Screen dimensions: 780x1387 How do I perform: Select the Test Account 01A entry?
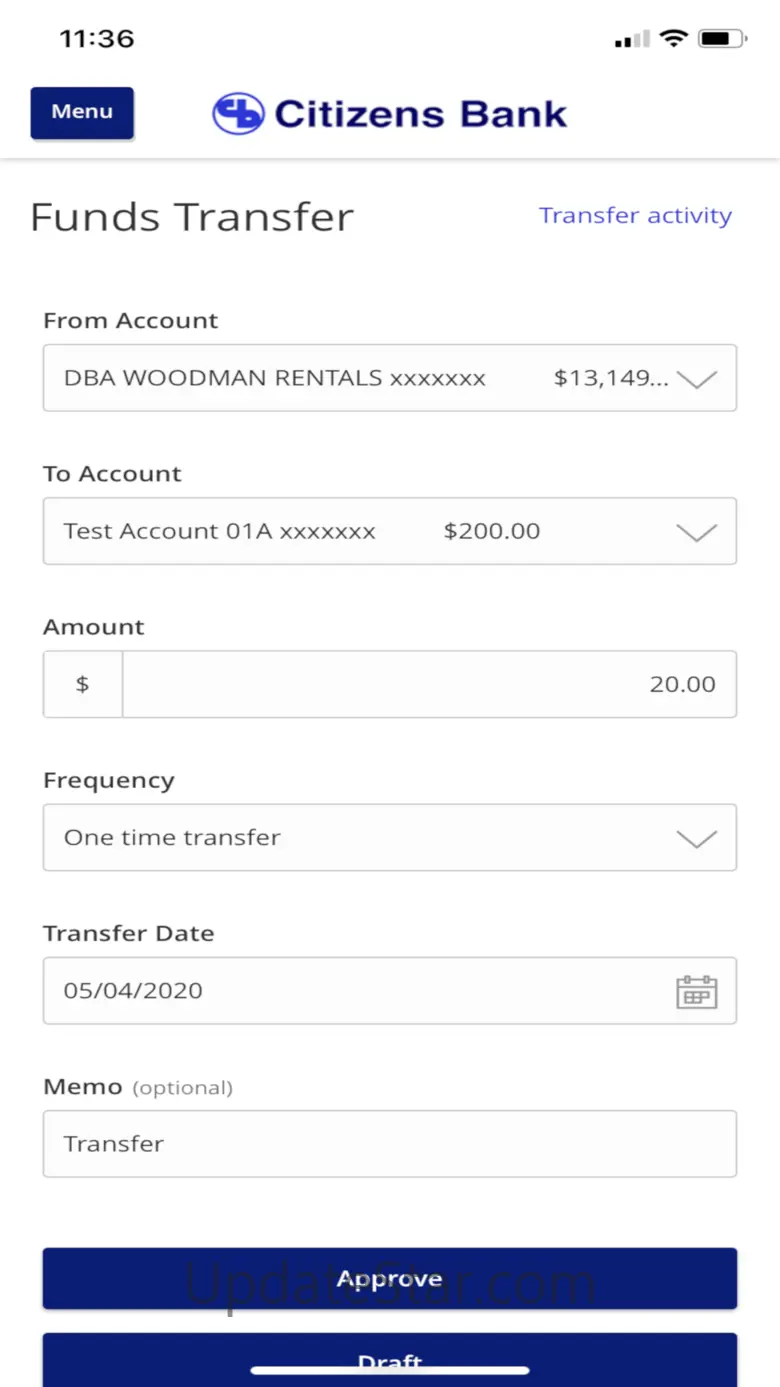point(220,532)
